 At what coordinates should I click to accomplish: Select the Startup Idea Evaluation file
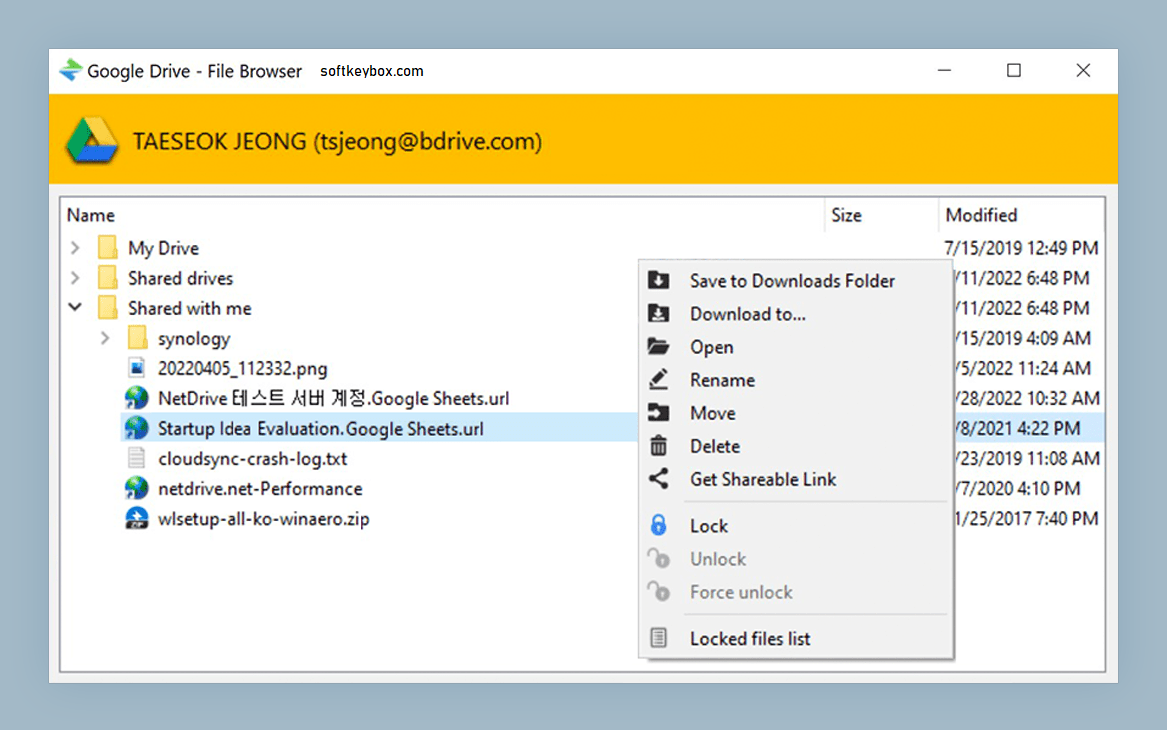click(x=320, y=428)
